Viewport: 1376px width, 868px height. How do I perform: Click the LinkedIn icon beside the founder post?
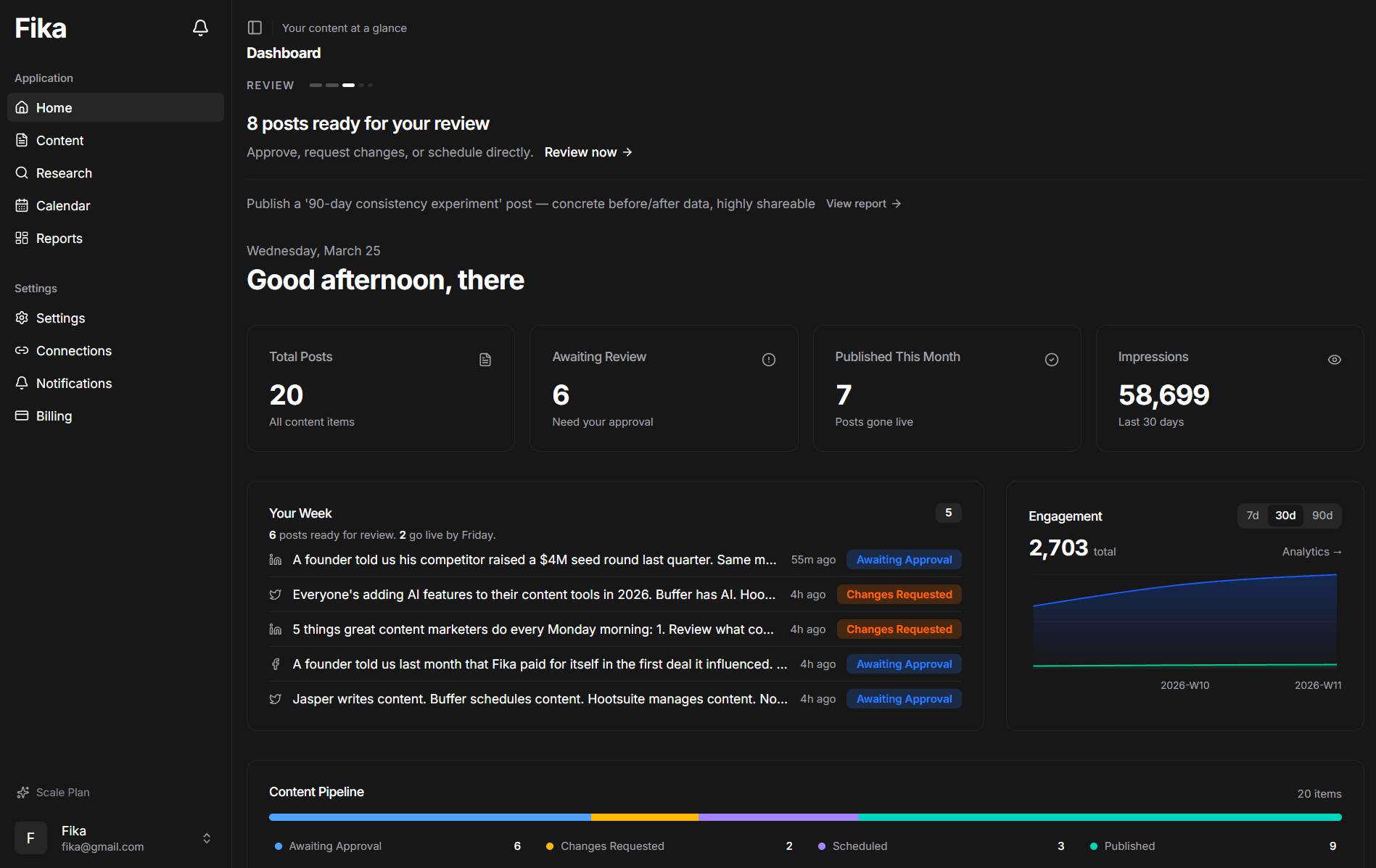click(x=275, y=559)
